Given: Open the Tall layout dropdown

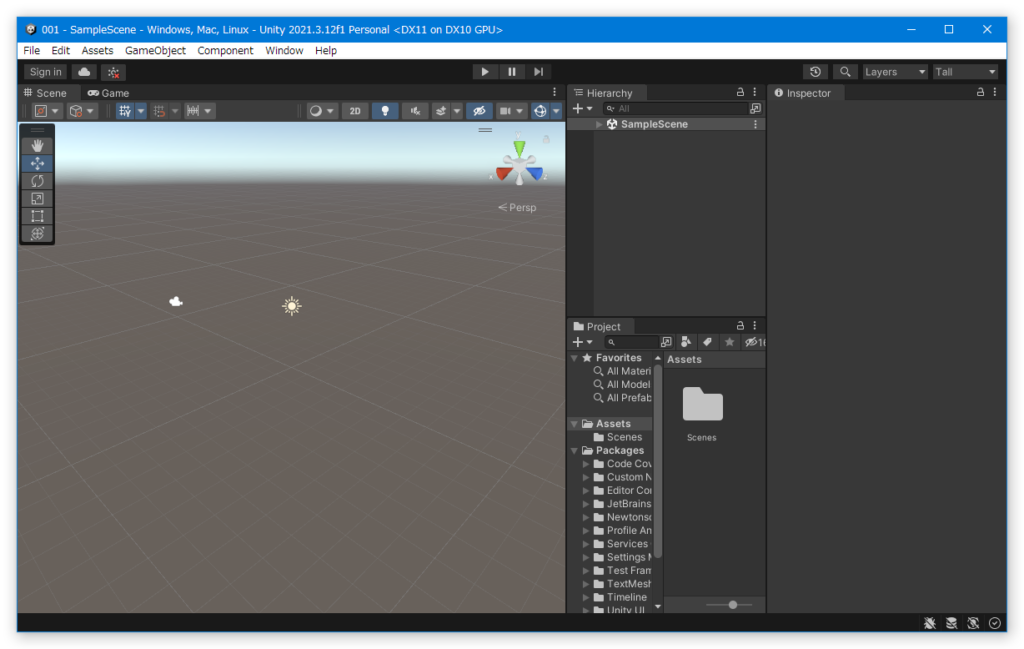Looking at the screenshot, I should pyautogui.click(x=965, y=72).
